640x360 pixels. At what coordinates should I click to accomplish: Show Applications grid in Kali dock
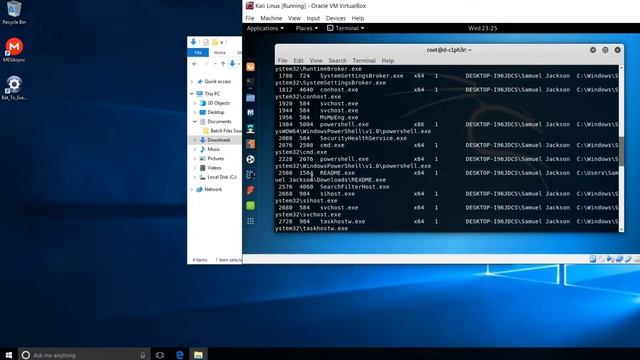[x=251, y=221]
